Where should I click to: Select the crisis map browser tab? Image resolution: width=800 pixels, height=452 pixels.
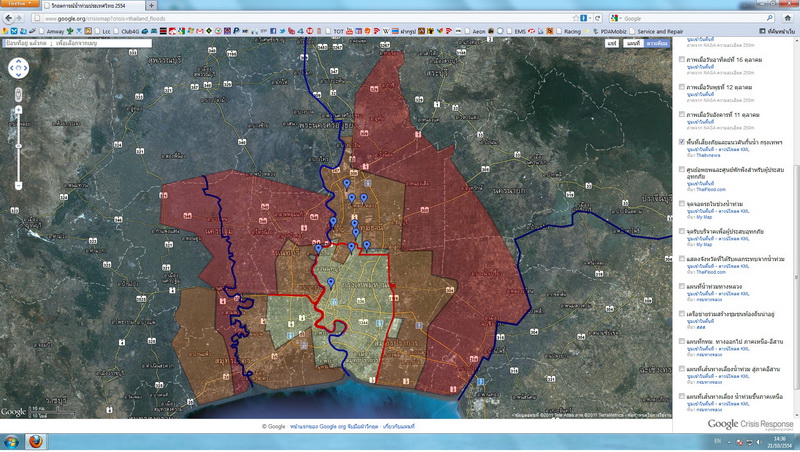(x=93, y=6)
